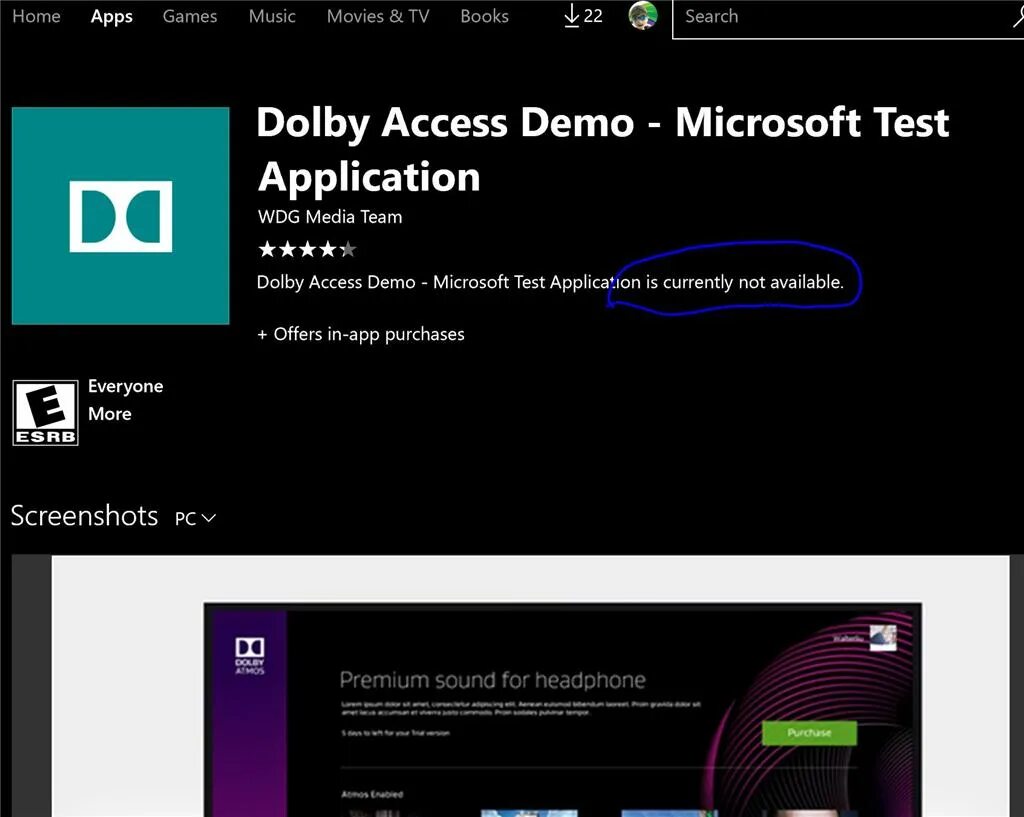Click the ESRB Everyone rating badge

click(45, 413)
